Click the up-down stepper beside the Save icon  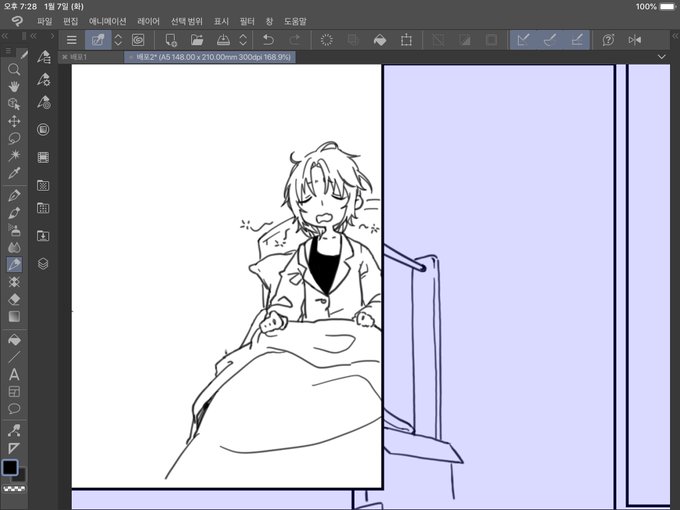(x=243, y=40)
